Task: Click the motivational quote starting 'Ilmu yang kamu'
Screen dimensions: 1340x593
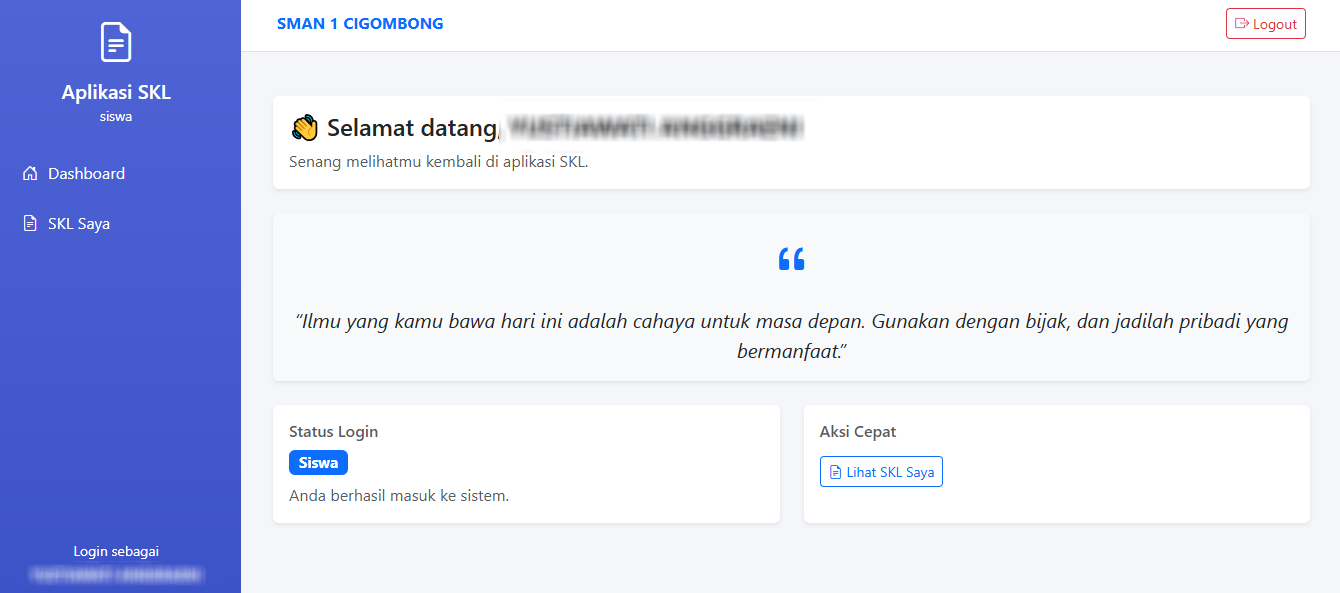Action: pos(791,337)
